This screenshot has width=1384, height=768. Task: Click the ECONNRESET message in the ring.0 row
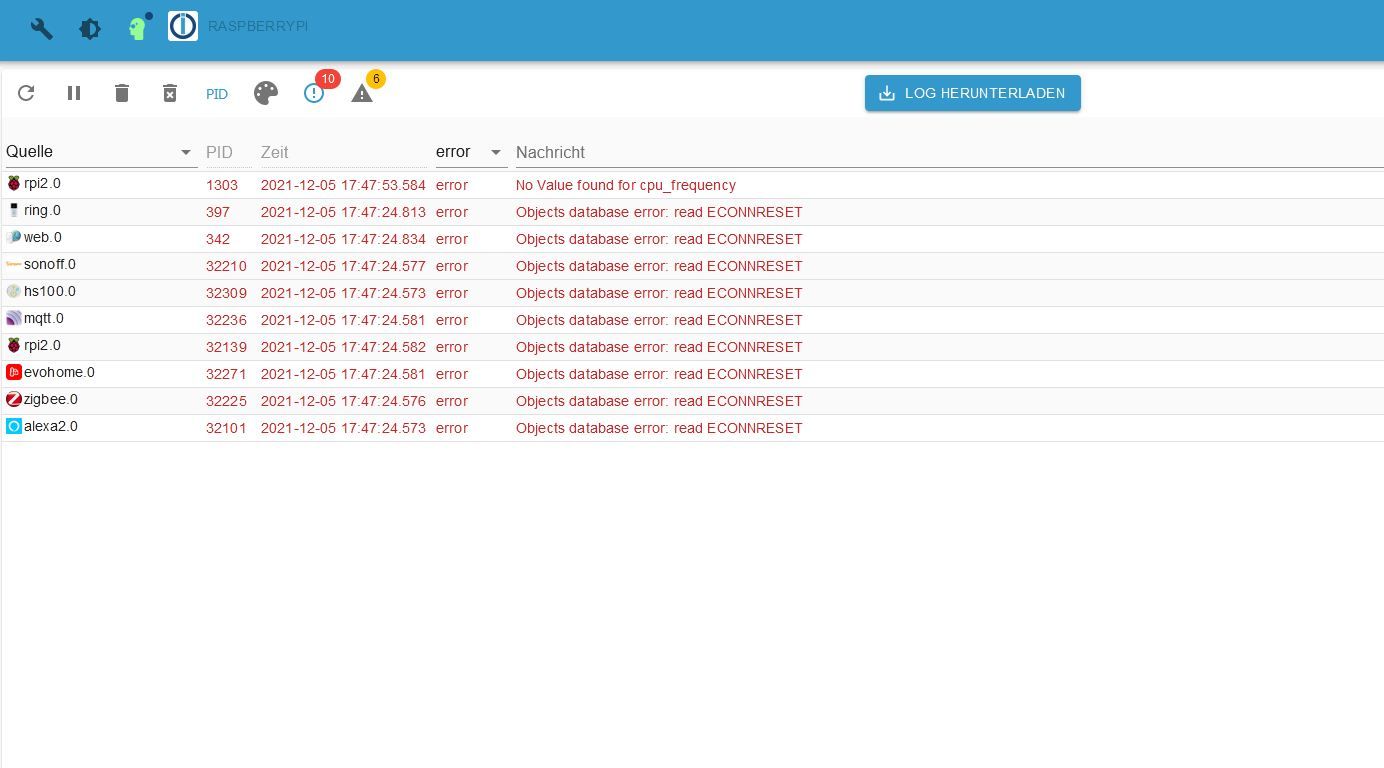click(x=659, y=212)
